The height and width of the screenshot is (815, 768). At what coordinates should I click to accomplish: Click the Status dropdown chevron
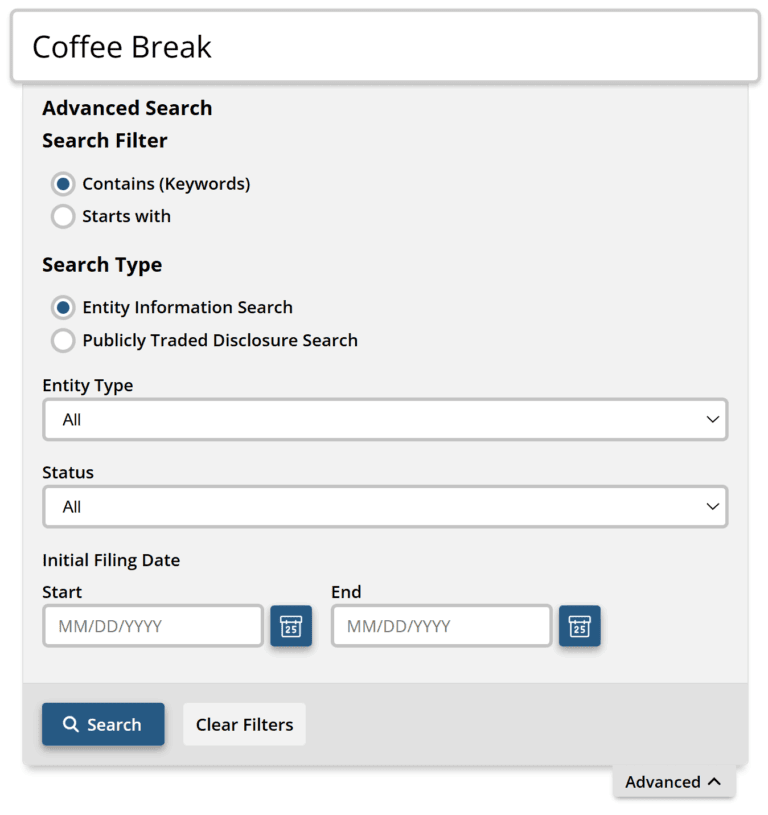[x=713, y=507]
